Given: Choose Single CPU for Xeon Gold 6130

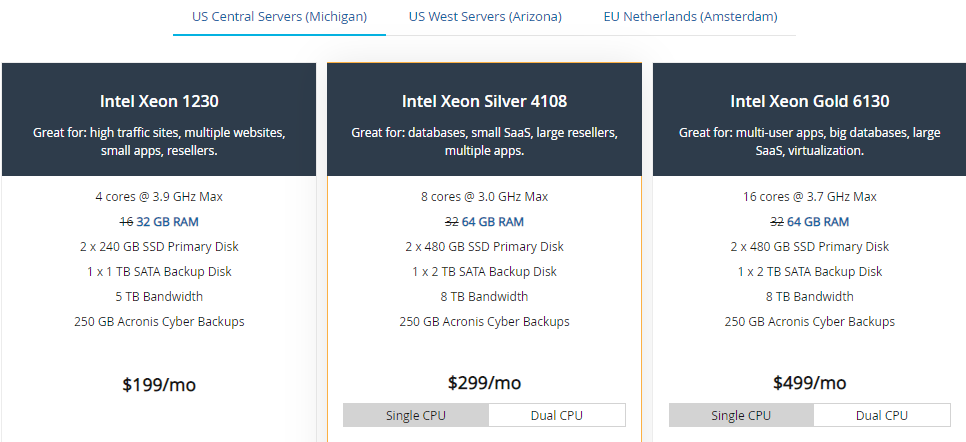Looking at the screenshot, I should tap(741, 415).
